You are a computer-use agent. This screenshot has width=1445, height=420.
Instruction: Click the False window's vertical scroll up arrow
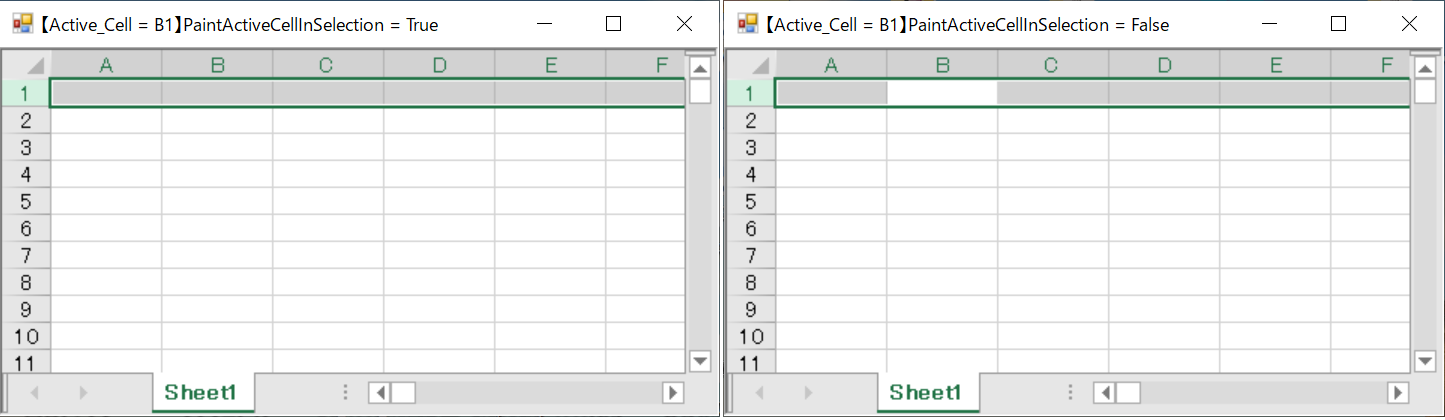click(x=1425, y=68)
